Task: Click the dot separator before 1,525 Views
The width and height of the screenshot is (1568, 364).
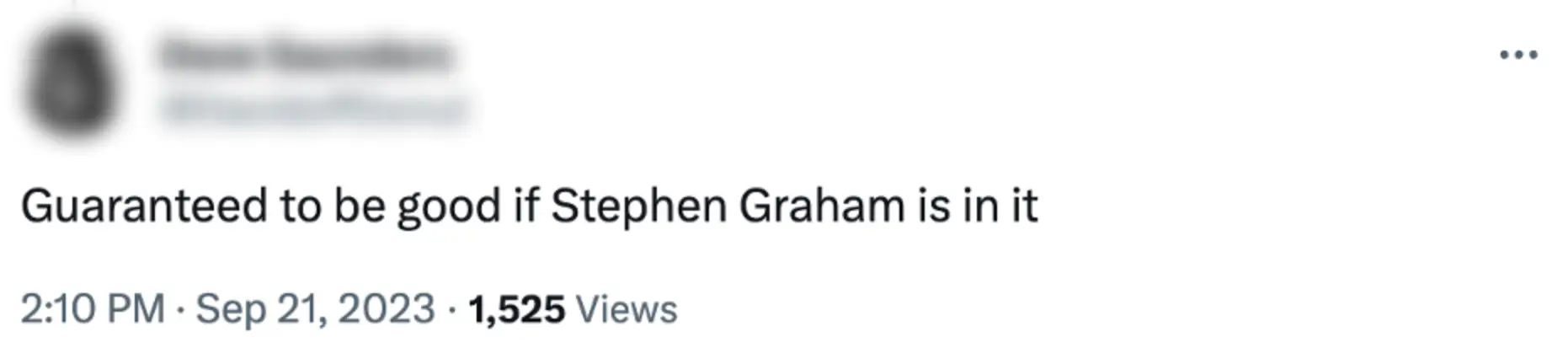Action: 452,309
